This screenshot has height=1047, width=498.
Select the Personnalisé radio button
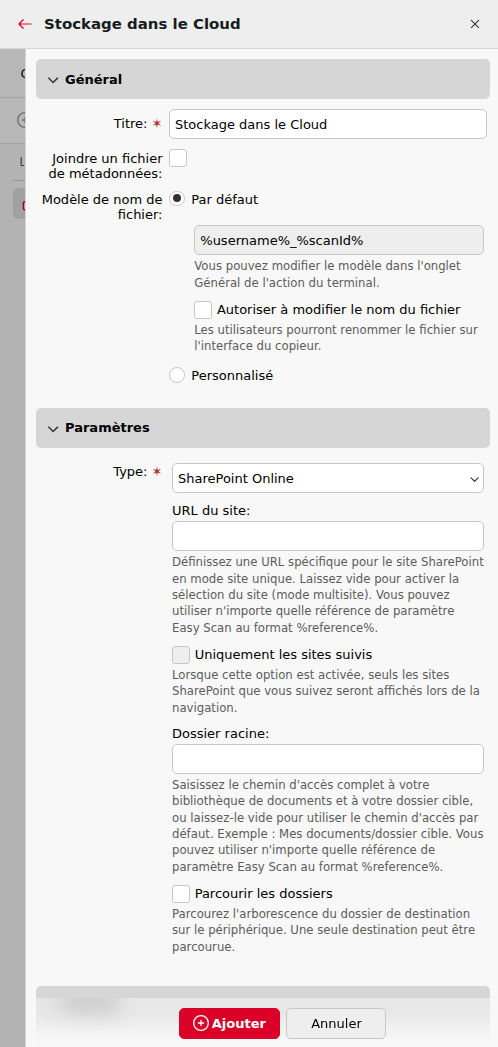[177, 375]
